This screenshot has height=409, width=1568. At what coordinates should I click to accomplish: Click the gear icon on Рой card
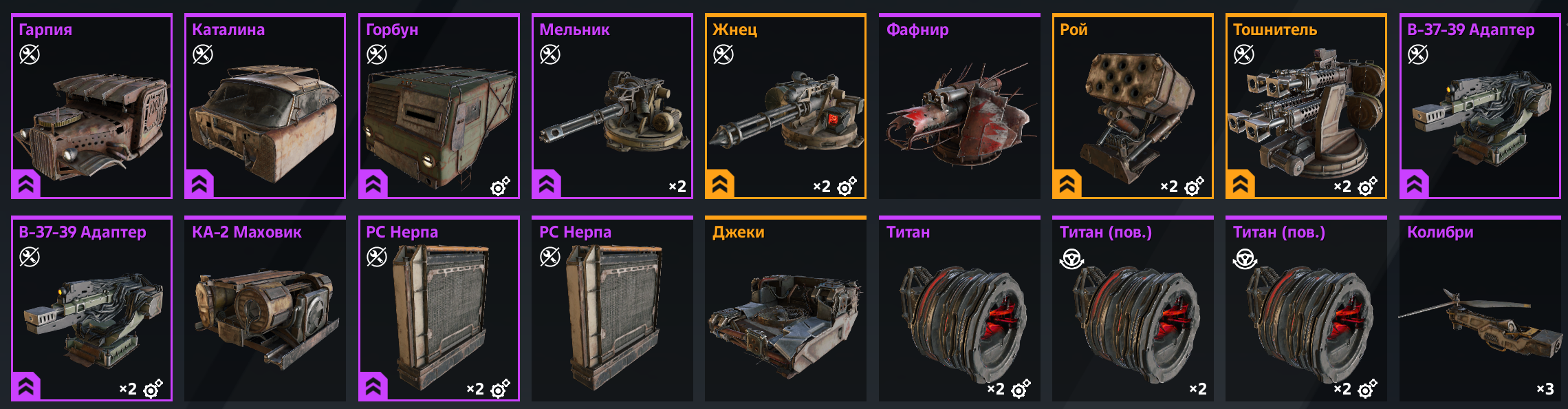tap(1194, 186)
